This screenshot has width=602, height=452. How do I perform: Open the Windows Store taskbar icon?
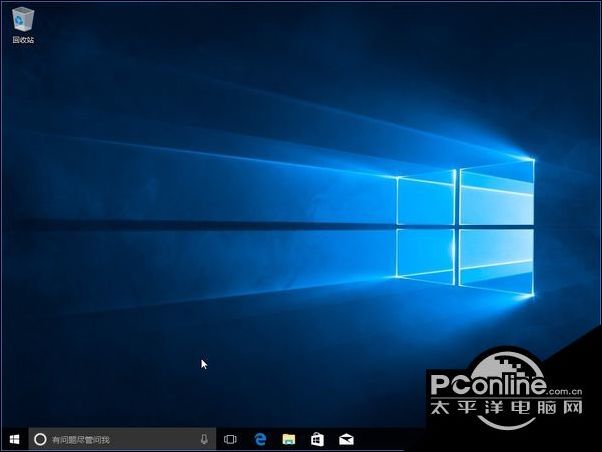click(317, 439)
